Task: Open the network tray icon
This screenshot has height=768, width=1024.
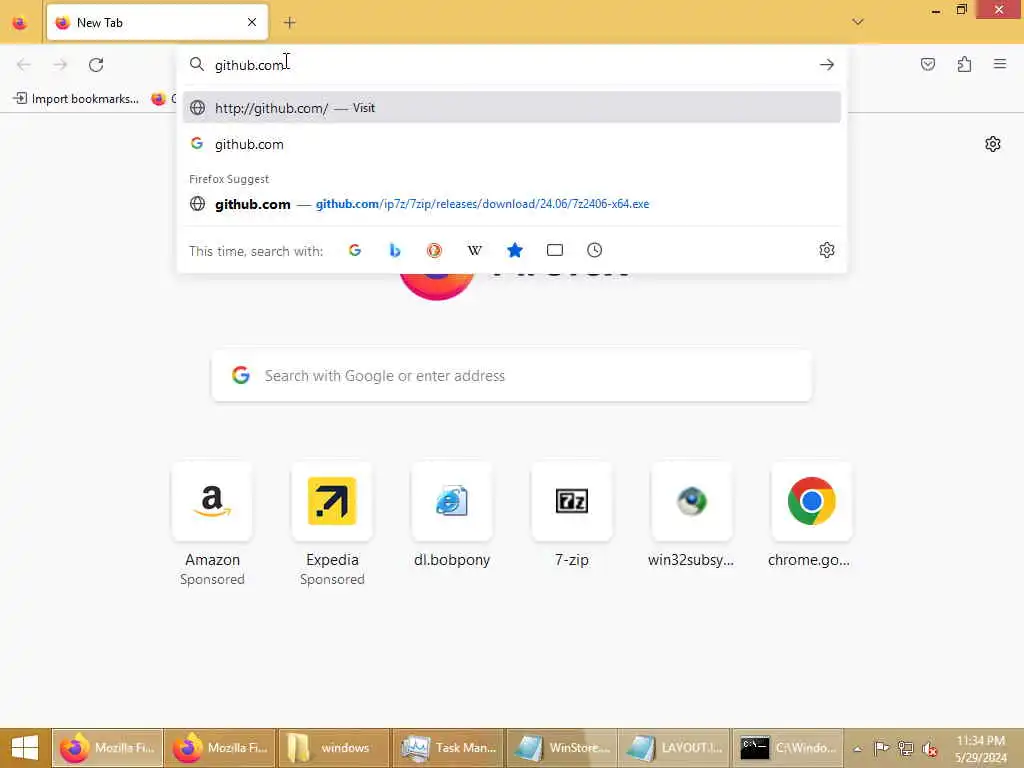Action: click(905, 748)
